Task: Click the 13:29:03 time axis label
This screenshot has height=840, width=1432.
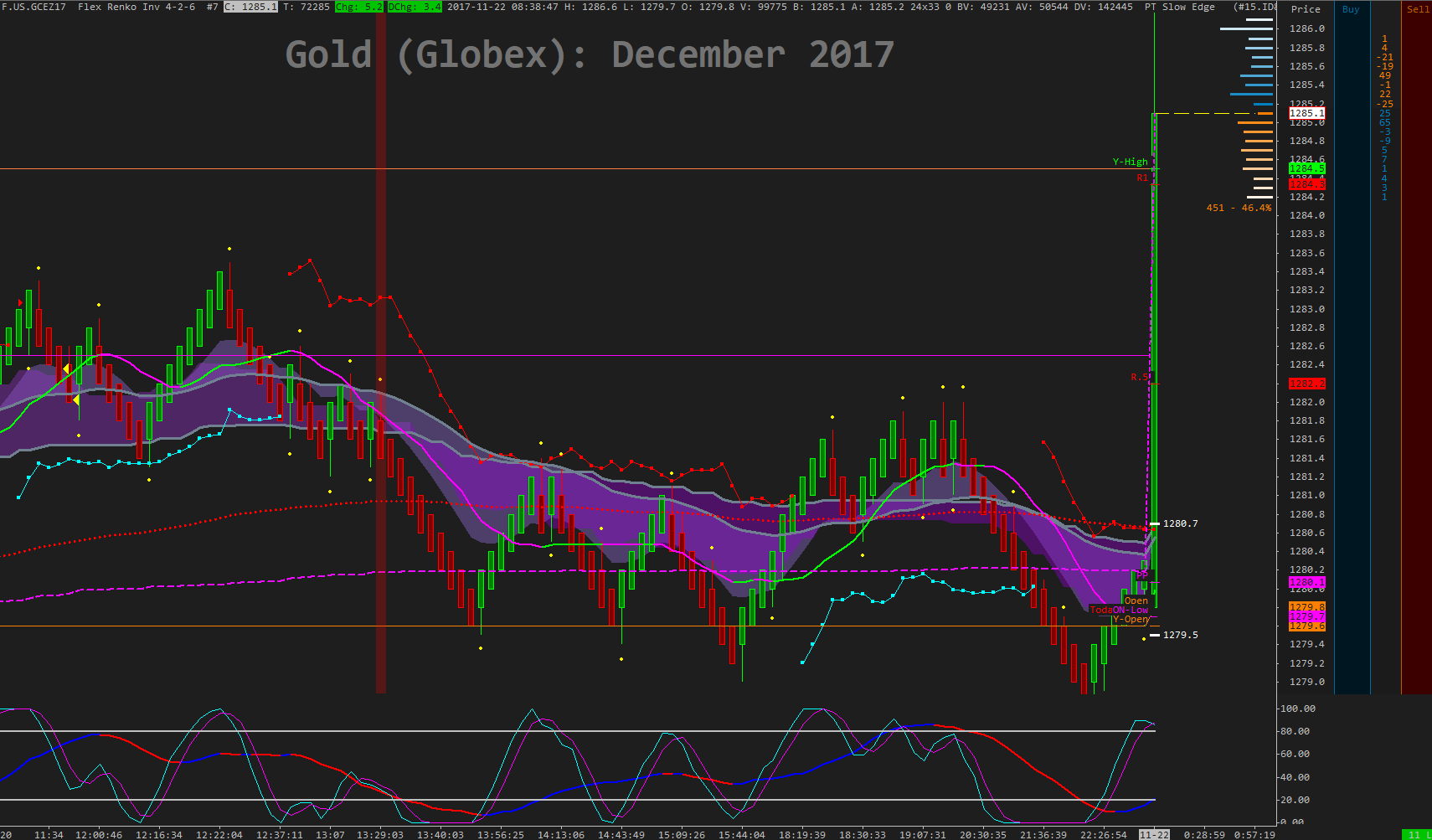Action: [x=380, y=835]
